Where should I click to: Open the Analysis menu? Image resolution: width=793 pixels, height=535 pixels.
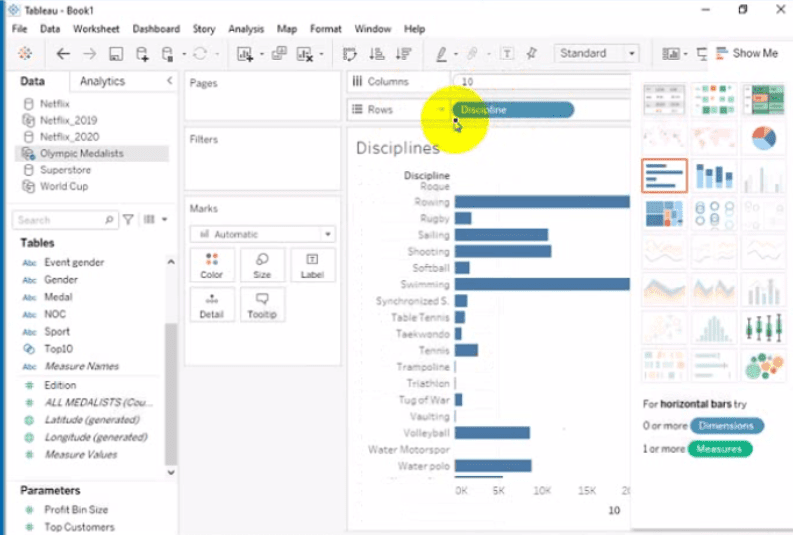pos(246,29)
